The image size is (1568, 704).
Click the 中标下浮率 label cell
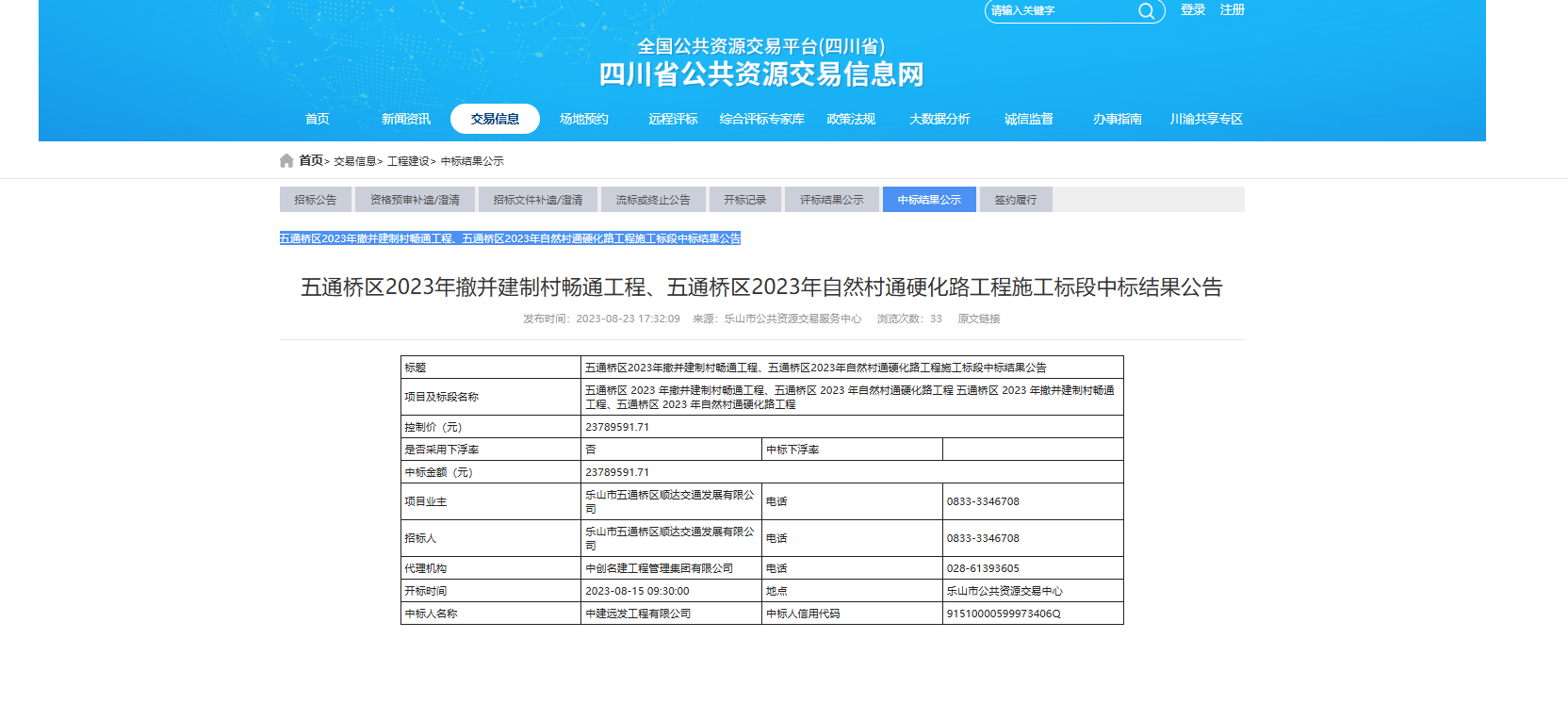853,450
